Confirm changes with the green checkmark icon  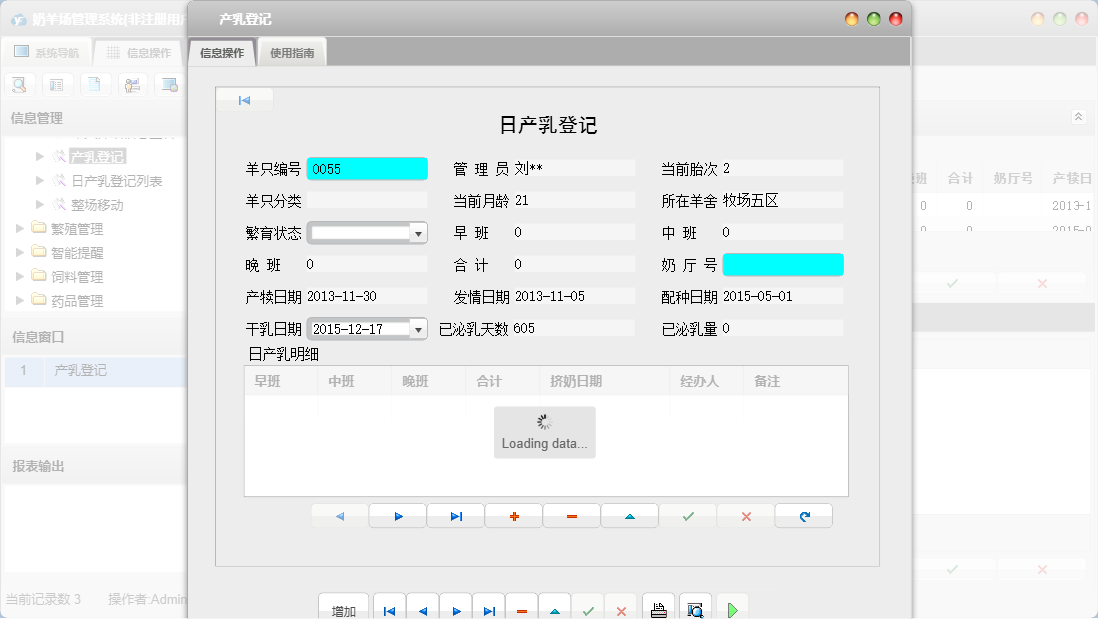coord(687,515)
